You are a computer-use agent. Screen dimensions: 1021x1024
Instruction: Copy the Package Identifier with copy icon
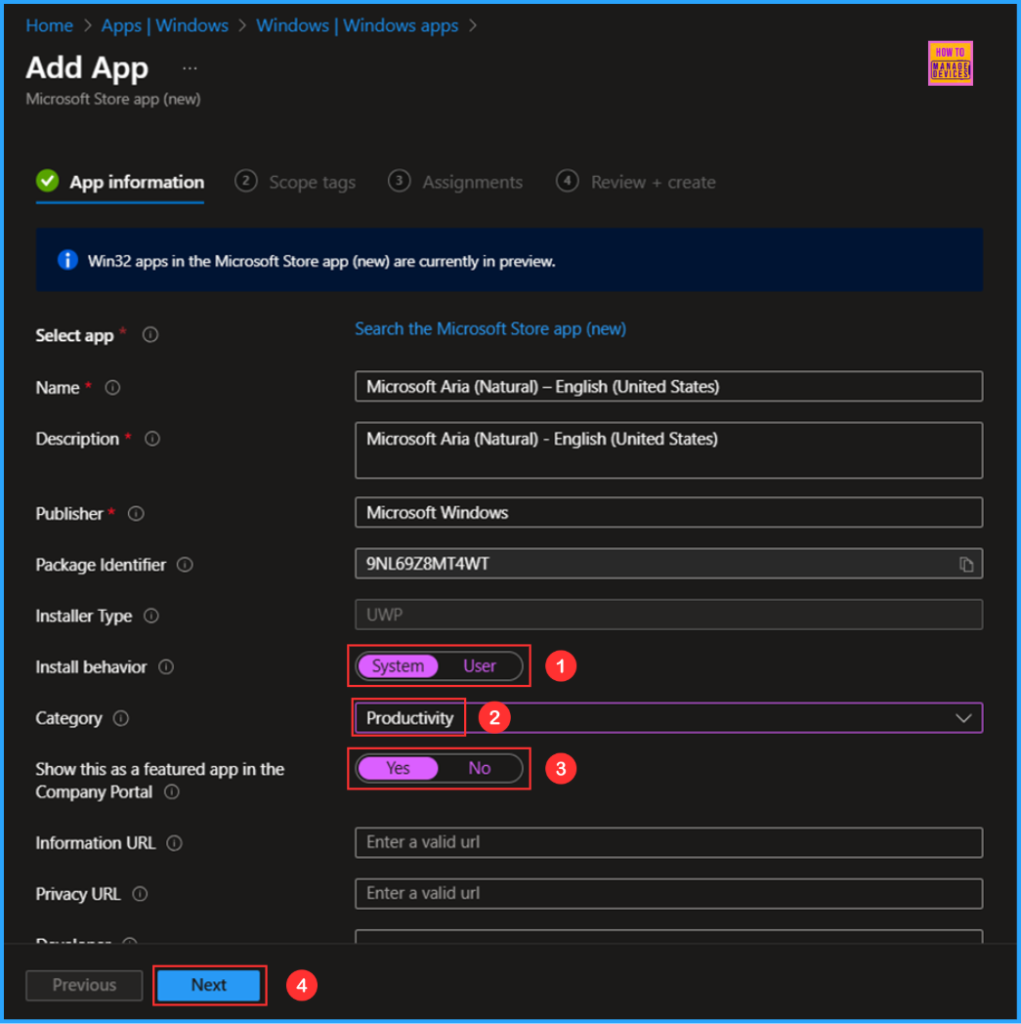(966, 564)
